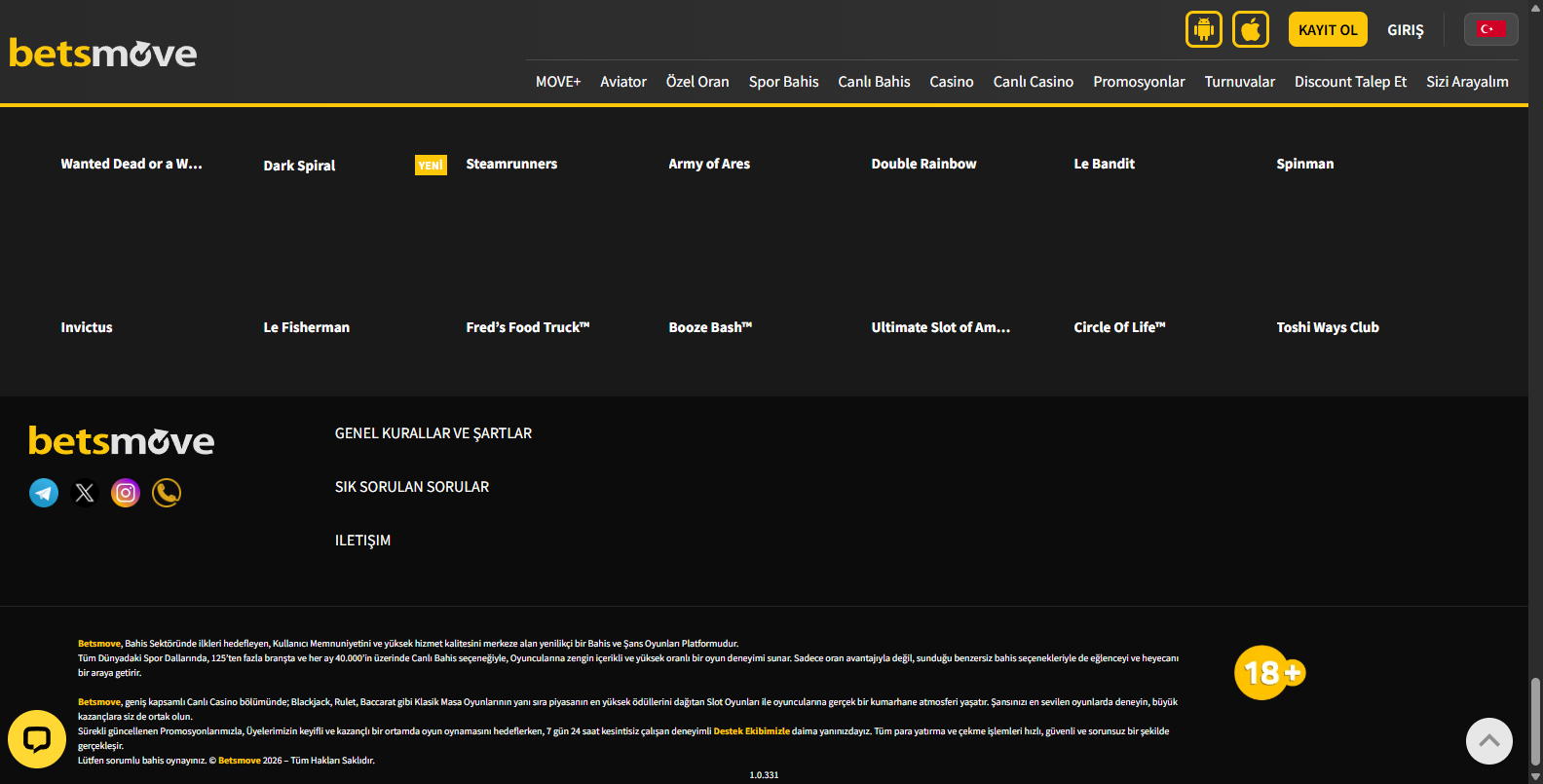
Task: Launch the Steamrunners game tile
Action: tap(511, 164)
